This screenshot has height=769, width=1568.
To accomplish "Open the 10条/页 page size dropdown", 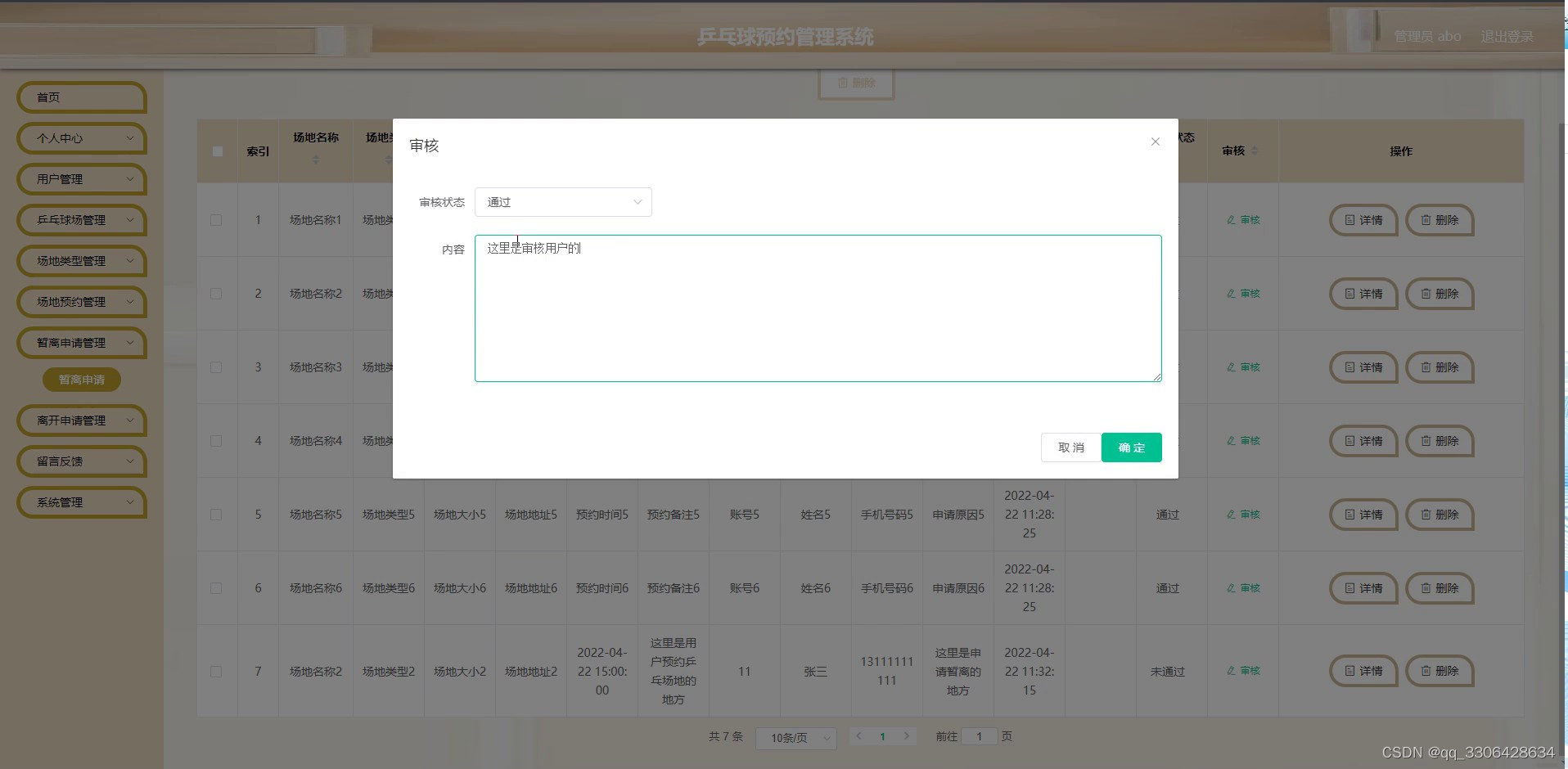I will [795, 738].
